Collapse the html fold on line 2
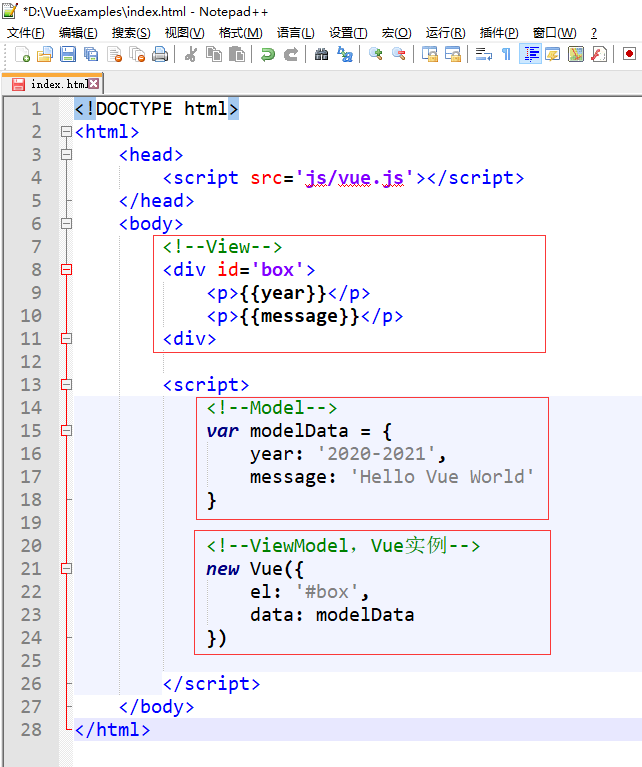The width and height of the screenshot is (642, 767). point(67,132)
